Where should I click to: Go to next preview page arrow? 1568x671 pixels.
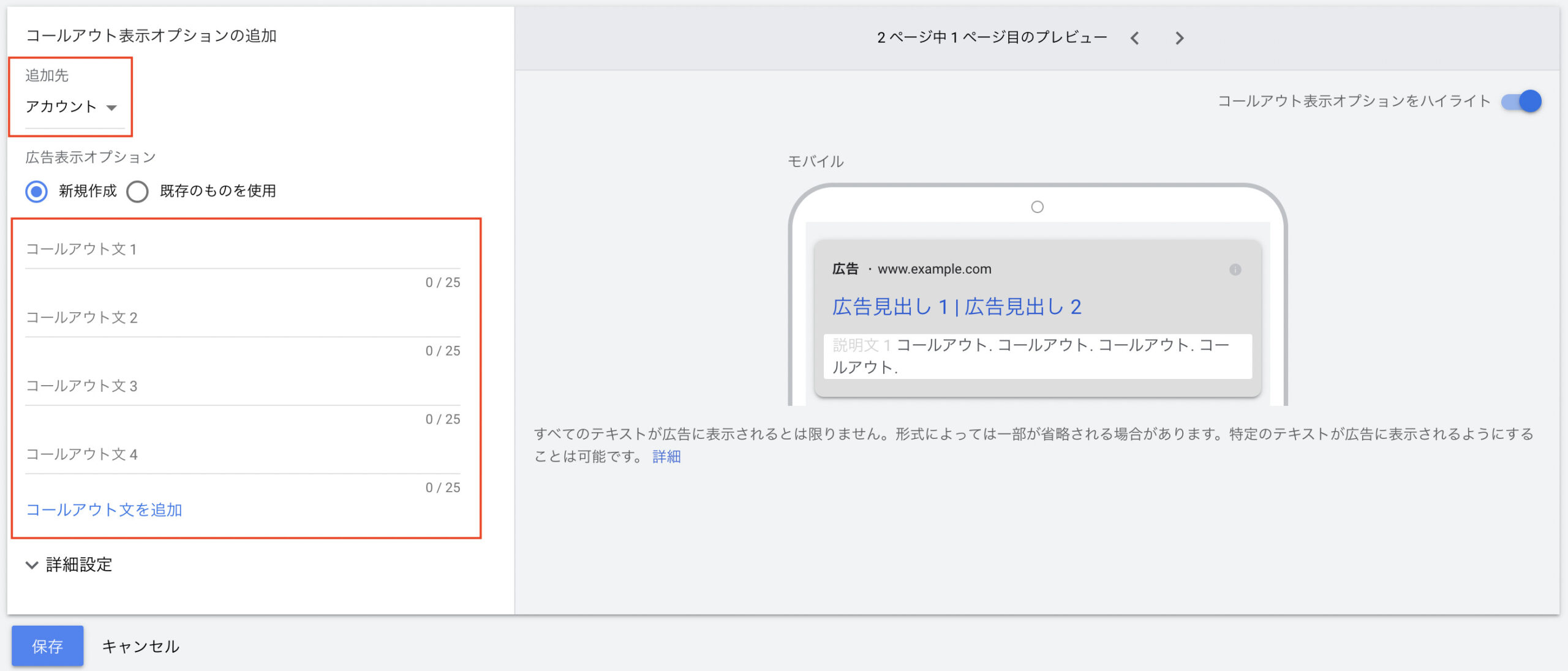1179,38
